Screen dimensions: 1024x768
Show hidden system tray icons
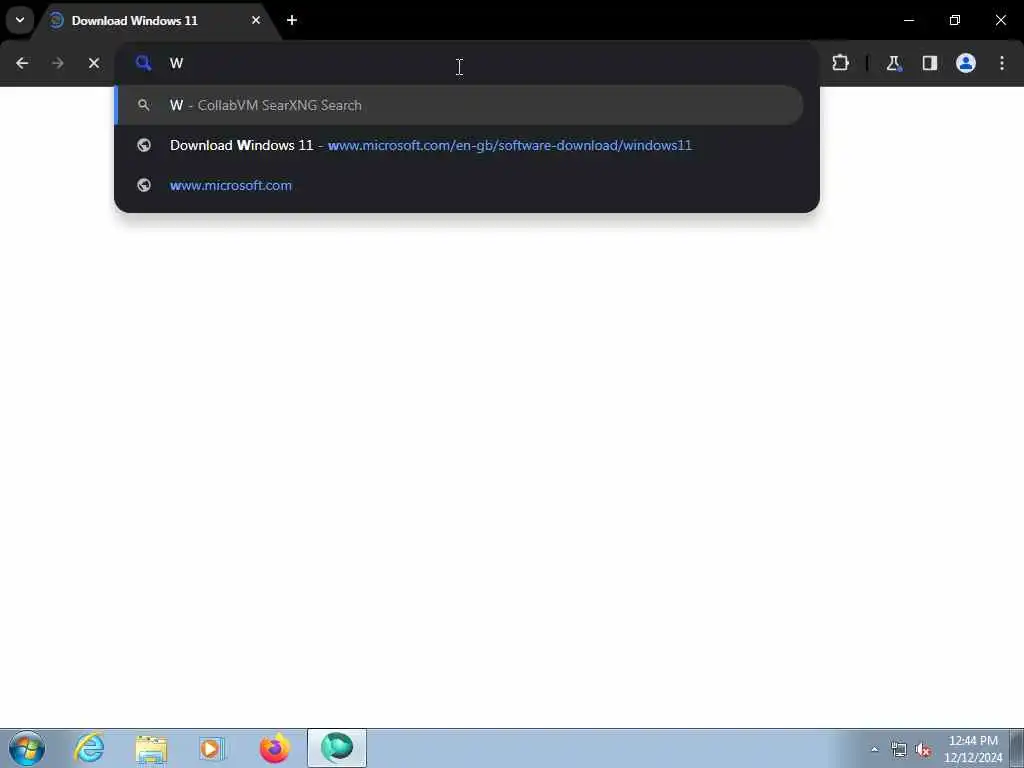point(874,750)
